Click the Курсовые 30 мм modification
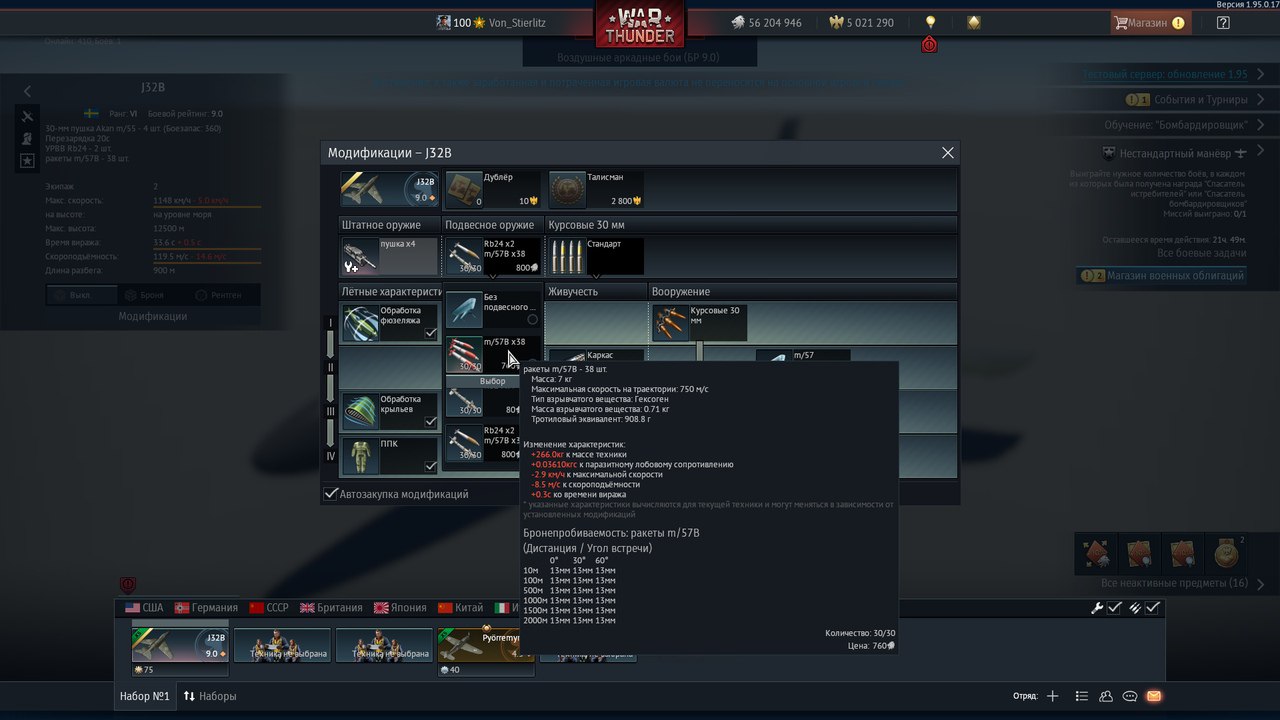 pos(699,322)
